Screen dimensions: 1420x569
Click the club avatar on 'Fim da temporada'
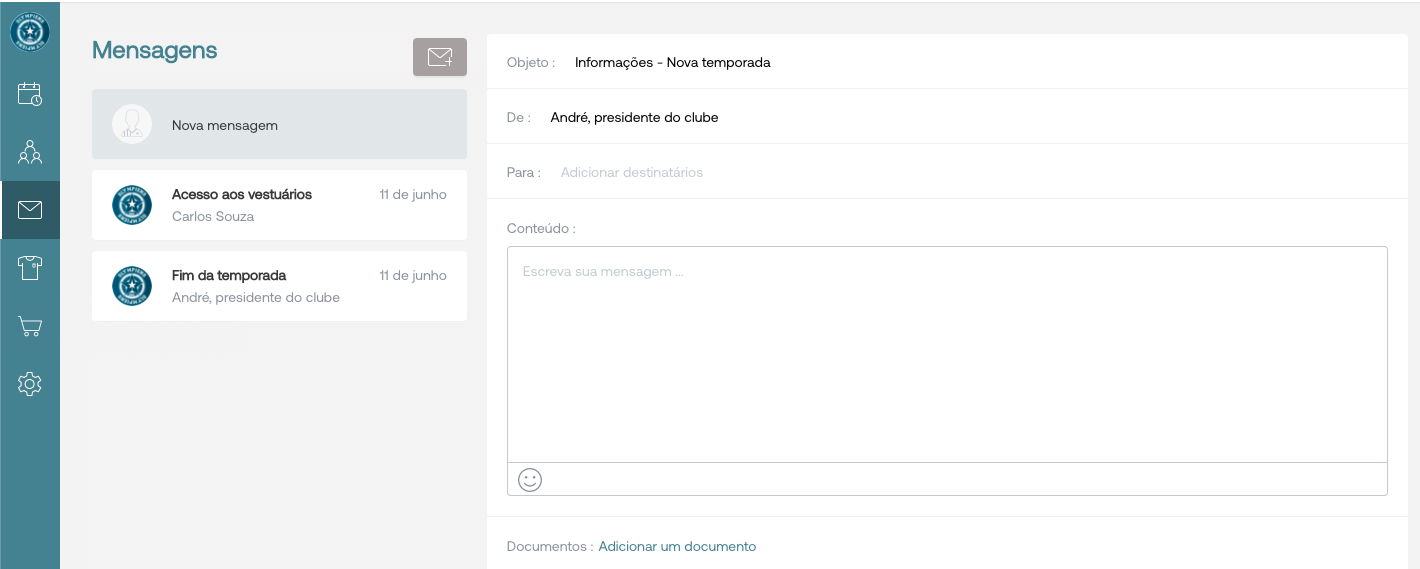click(132, 286)
